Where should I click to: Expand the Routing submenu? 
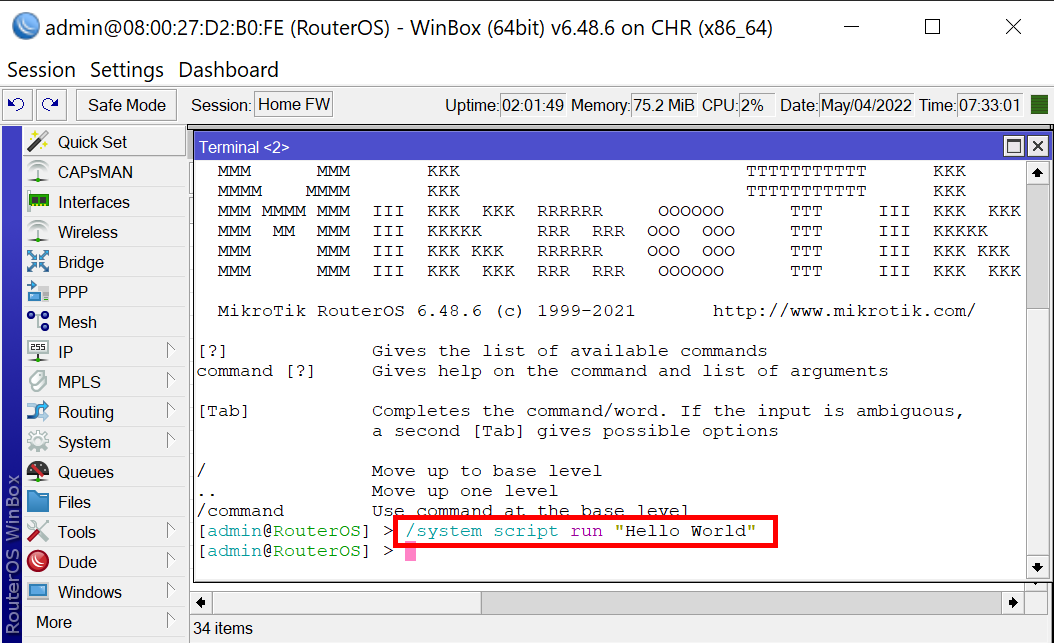coord(171,411)
